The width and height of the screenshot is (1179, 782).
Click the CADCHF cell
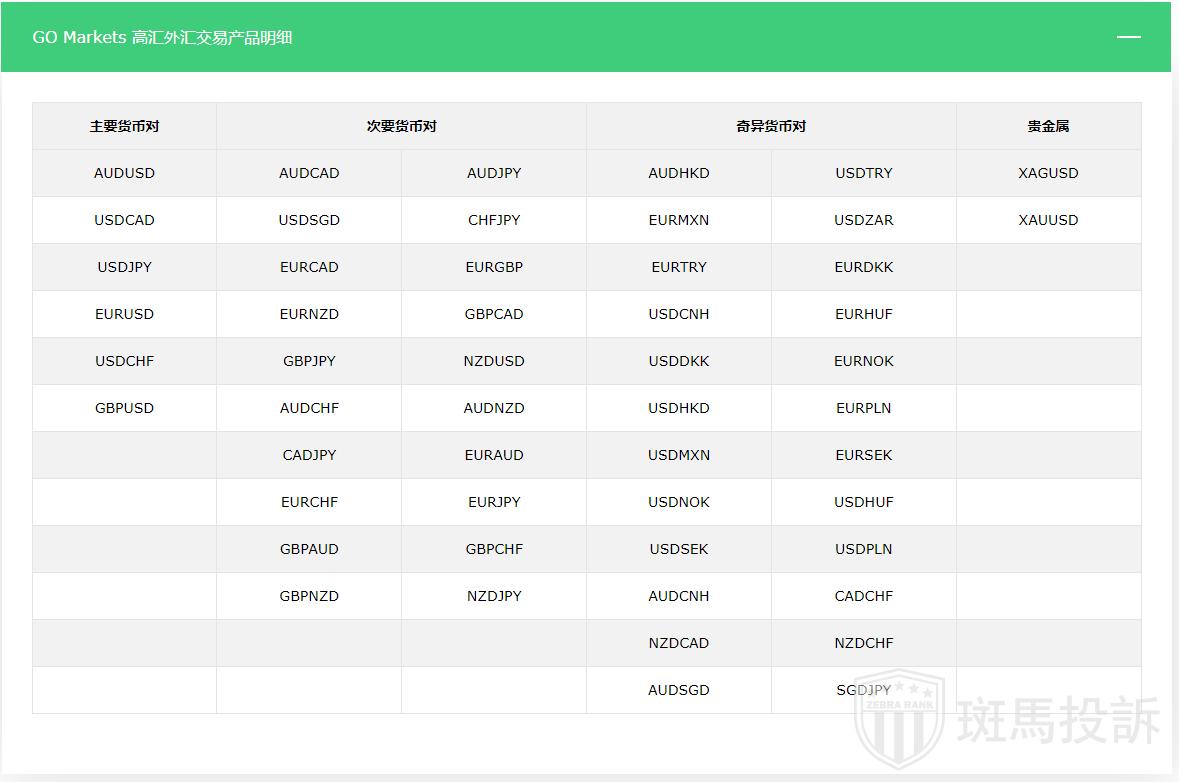pos(864,596)
